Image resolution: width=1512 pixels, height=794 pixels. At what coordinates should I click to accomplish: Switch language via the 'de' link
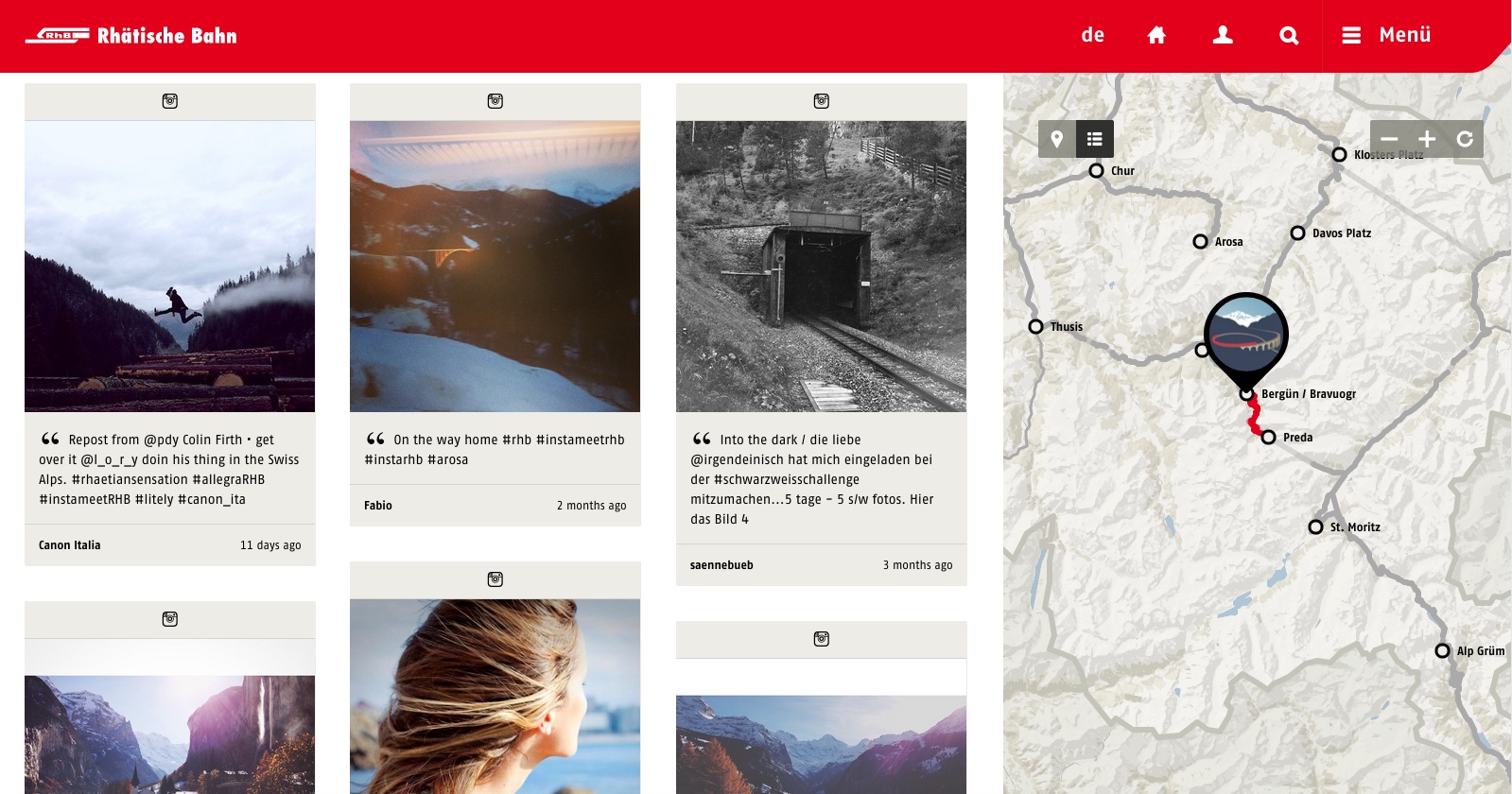pos(1093,35)
